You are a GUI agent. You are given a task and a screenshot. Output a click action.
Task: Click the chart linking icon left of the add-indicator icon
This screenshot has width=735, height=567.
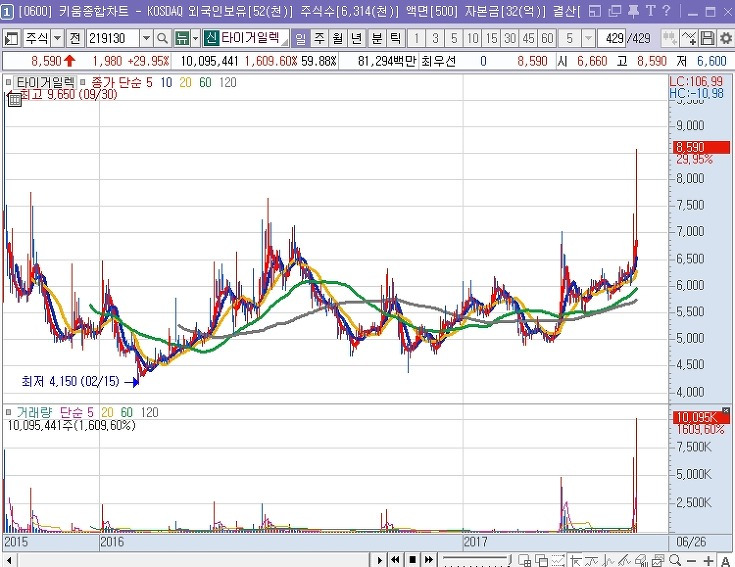669,38
